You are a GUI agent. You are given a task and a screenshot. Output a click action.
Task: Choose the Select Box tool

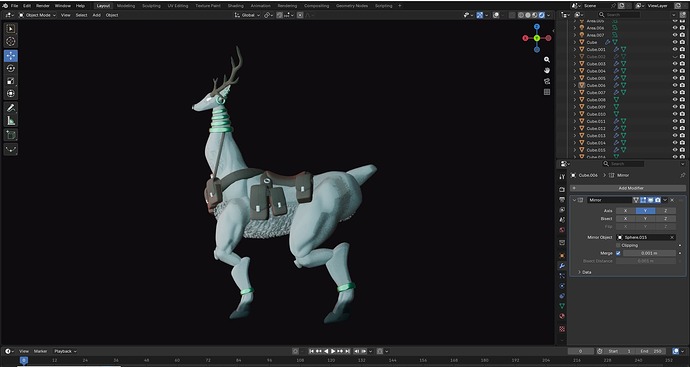pyautogui.click(x=11, y=29)
